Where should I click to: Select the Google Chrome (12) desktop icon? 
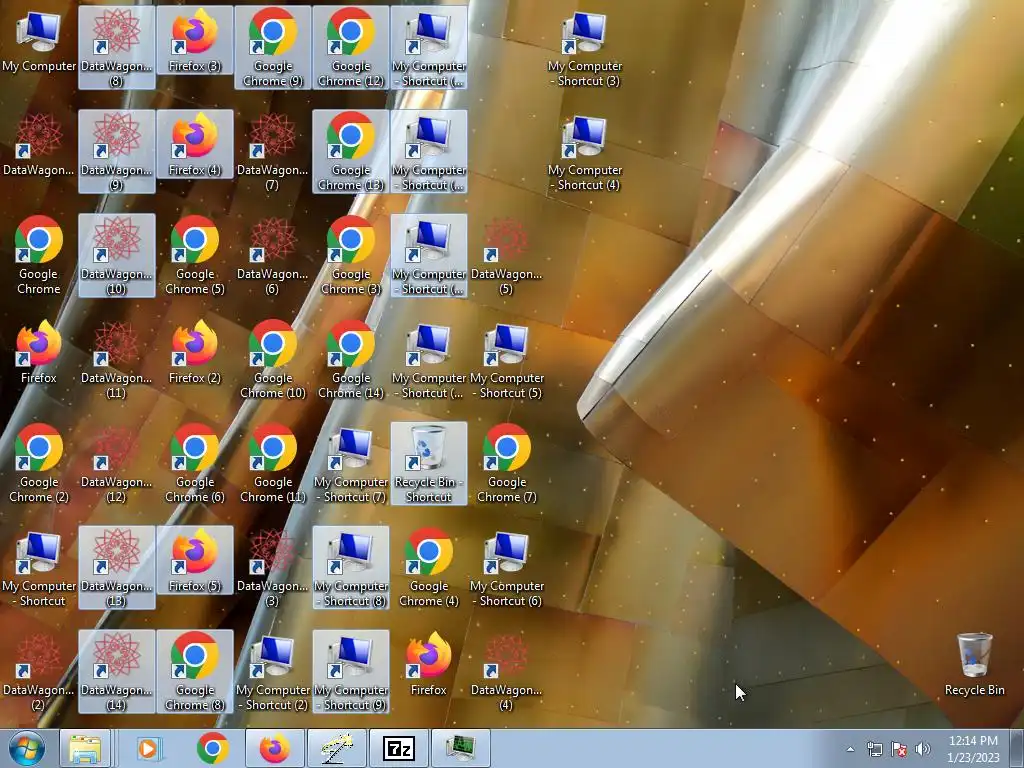point(351,47)
